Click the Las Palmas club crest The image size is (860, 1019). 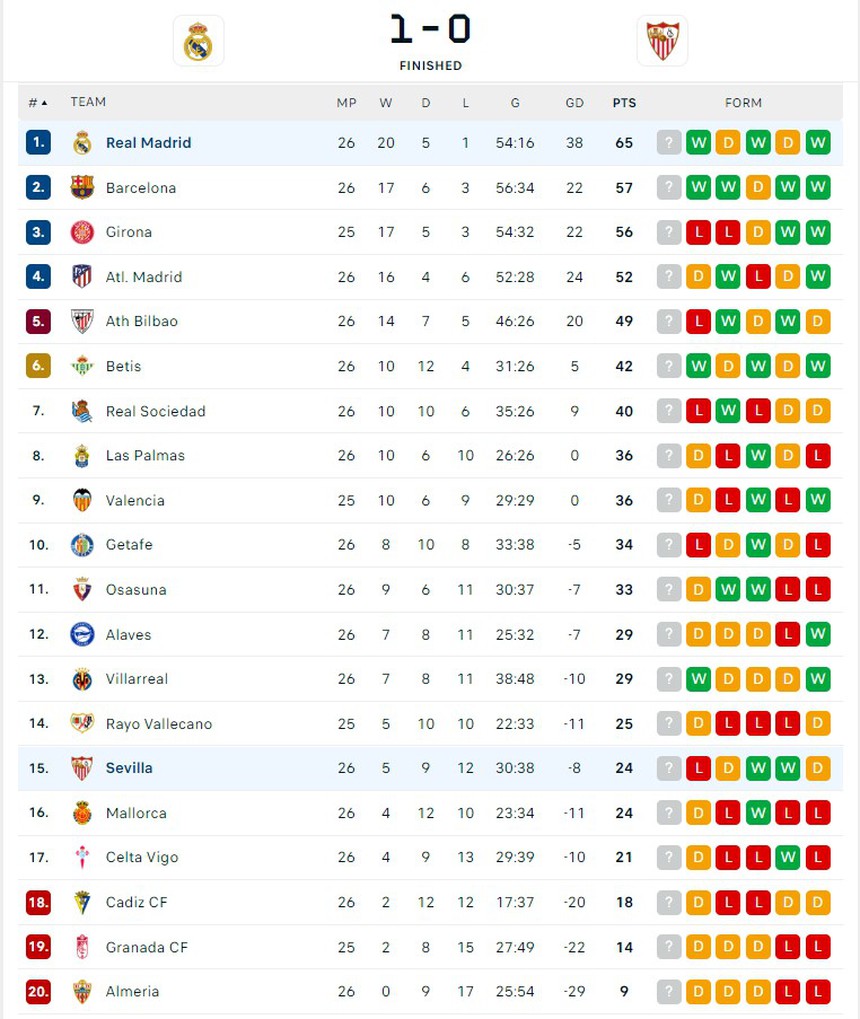[x=82, y=456]
